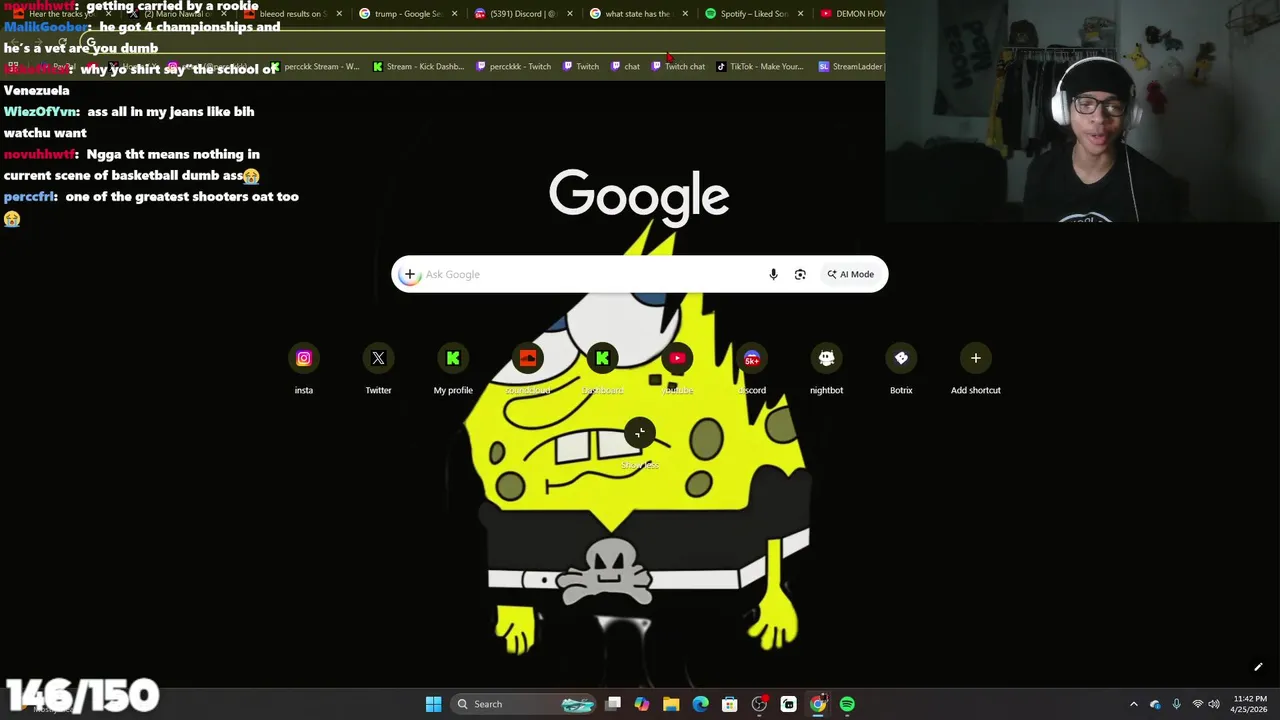Open the soundcloud shortcut tile
This screenshot has width=1280, height=720.
click(x=528, y=369)
